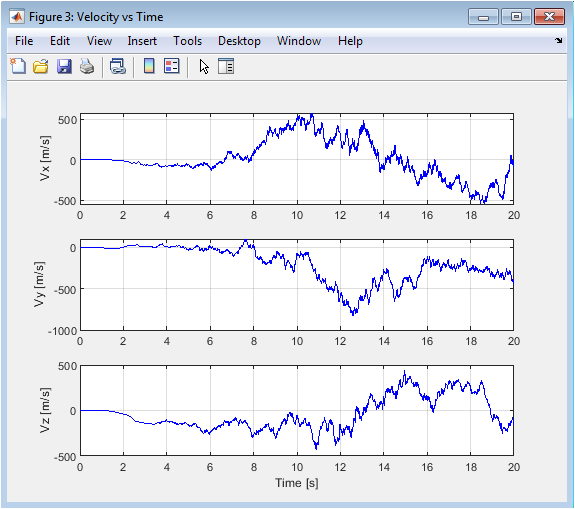The image size is (575, 509).
Task: Open the Edit menu
Action: pyautogui.click(x=60, y=41)
